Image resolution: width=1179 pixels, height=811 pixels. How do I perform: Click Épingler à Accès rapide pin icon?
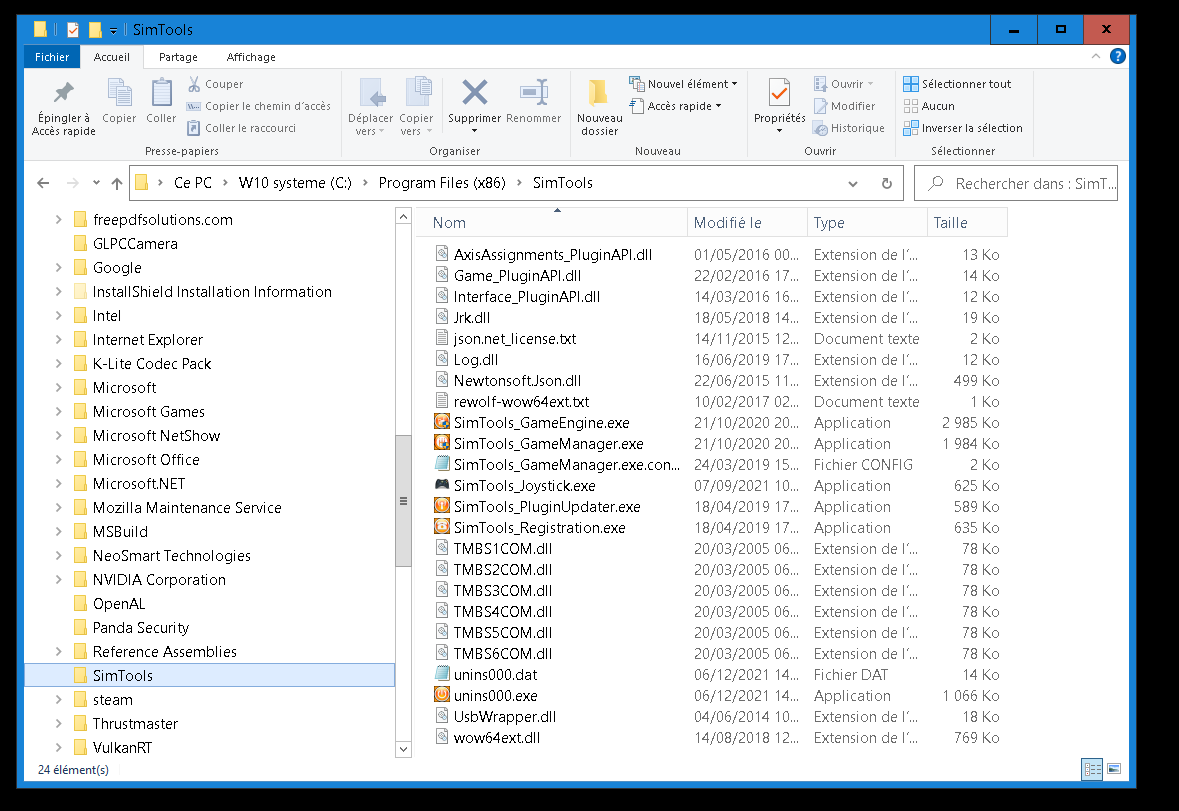pyautogui.click(x=64, y=94)
